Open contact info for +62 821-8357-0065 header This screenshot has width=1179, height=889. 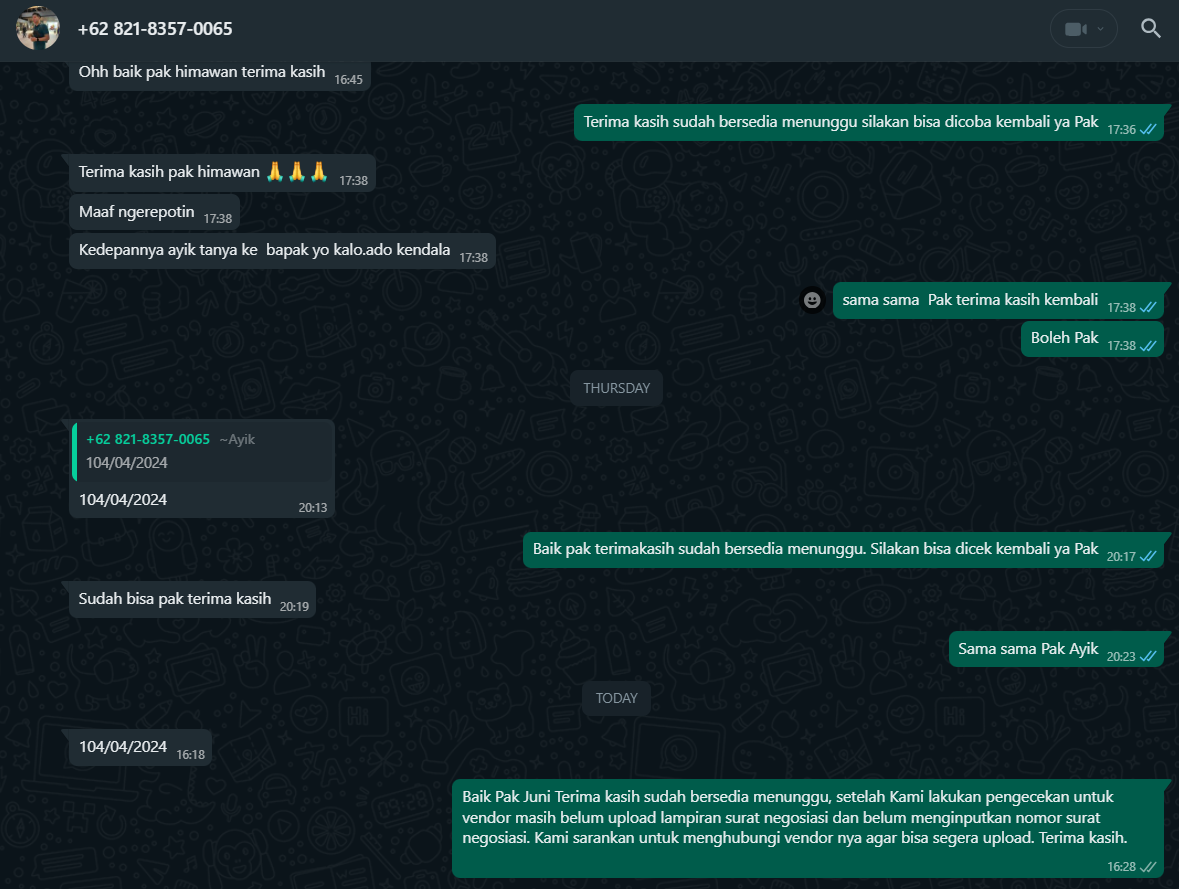pyautogui.click(x=155, y=29)
